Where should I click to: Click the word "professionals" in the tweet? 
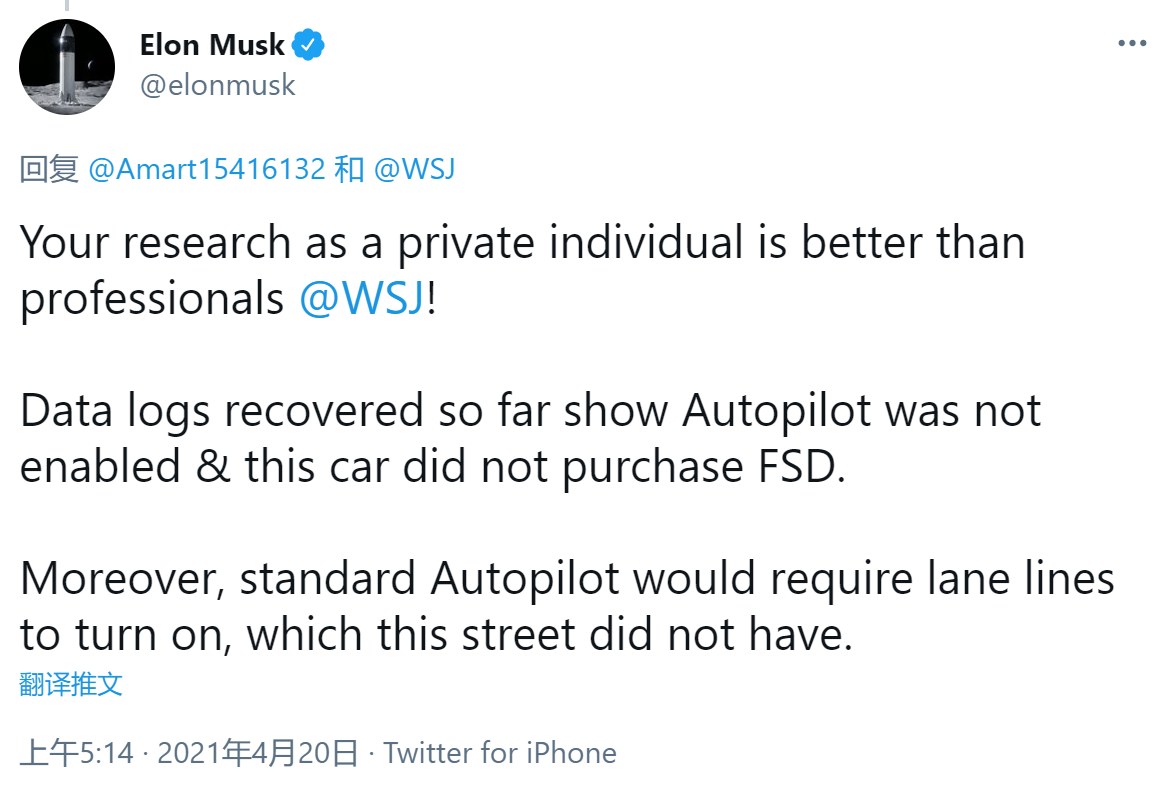coord(152,299)
